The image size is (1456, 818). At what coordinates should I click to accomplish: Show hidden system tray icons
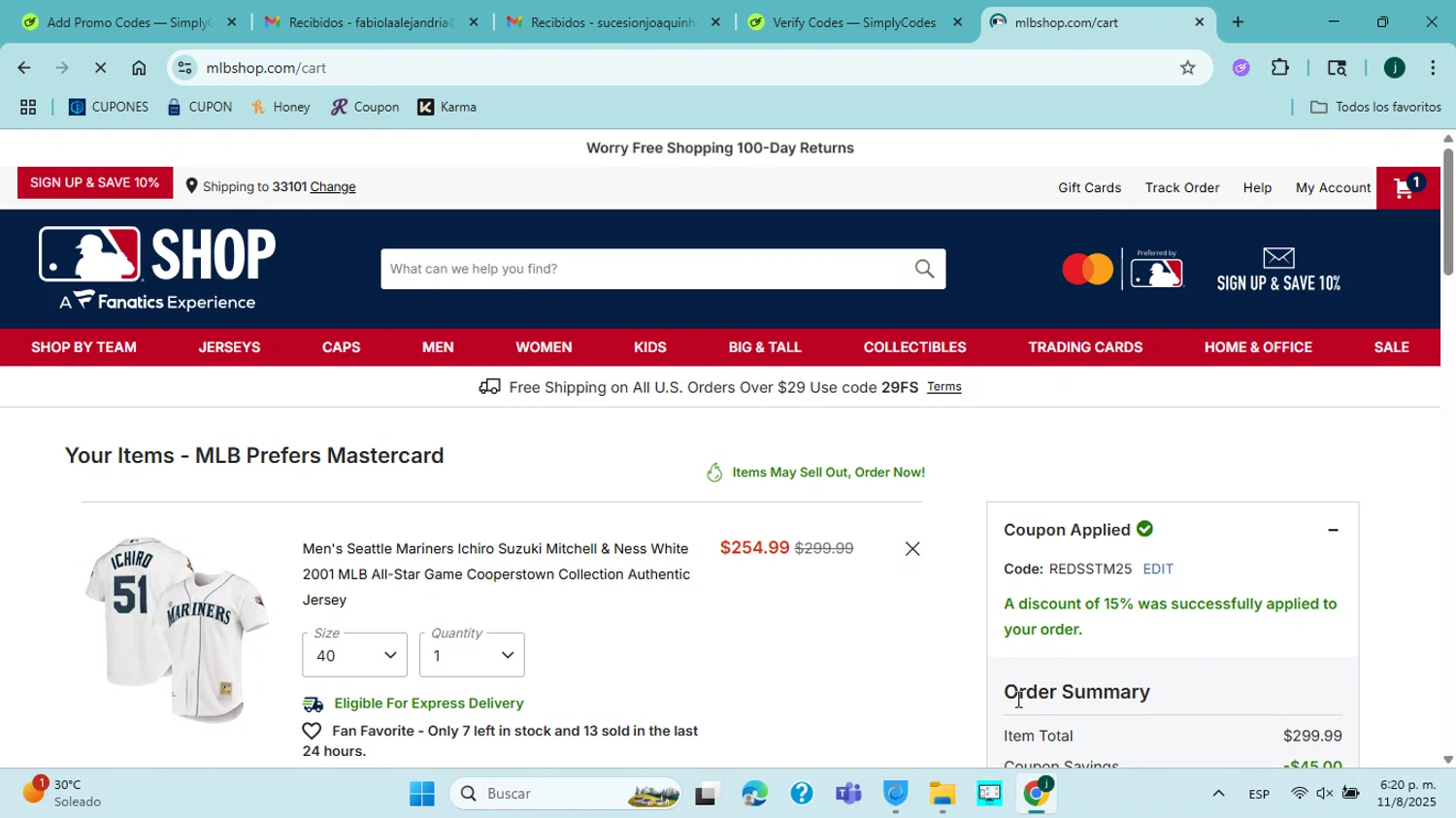coord(1218,795)
